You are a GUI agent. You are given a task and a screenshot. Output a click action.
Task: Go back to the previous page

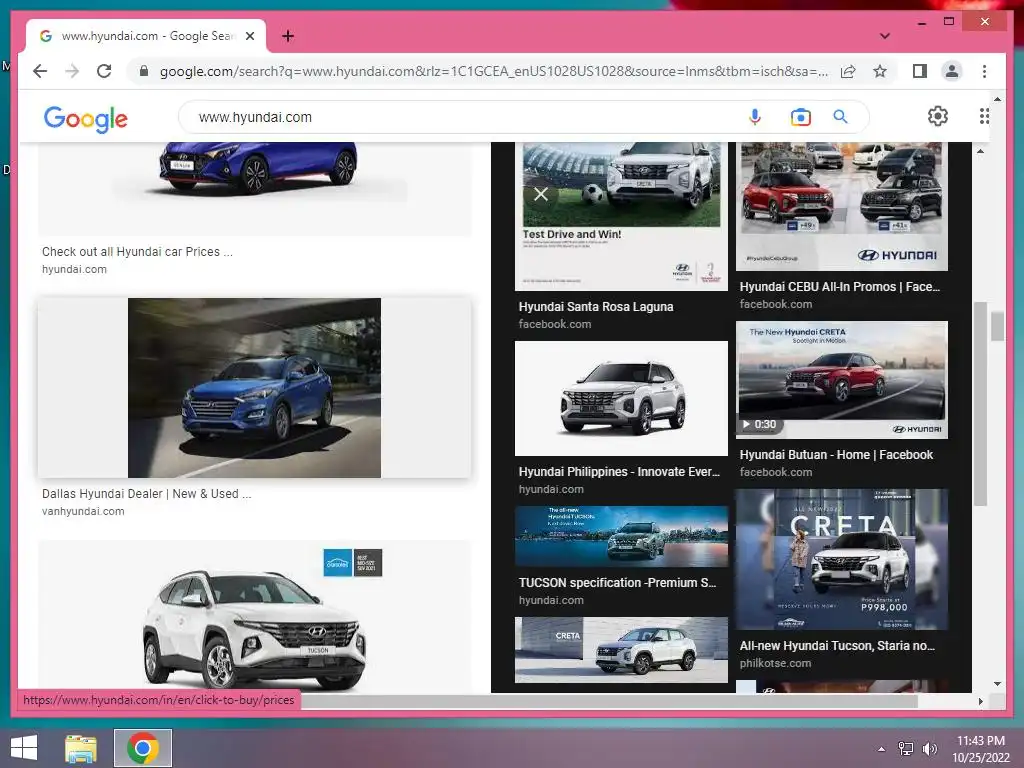40,71
